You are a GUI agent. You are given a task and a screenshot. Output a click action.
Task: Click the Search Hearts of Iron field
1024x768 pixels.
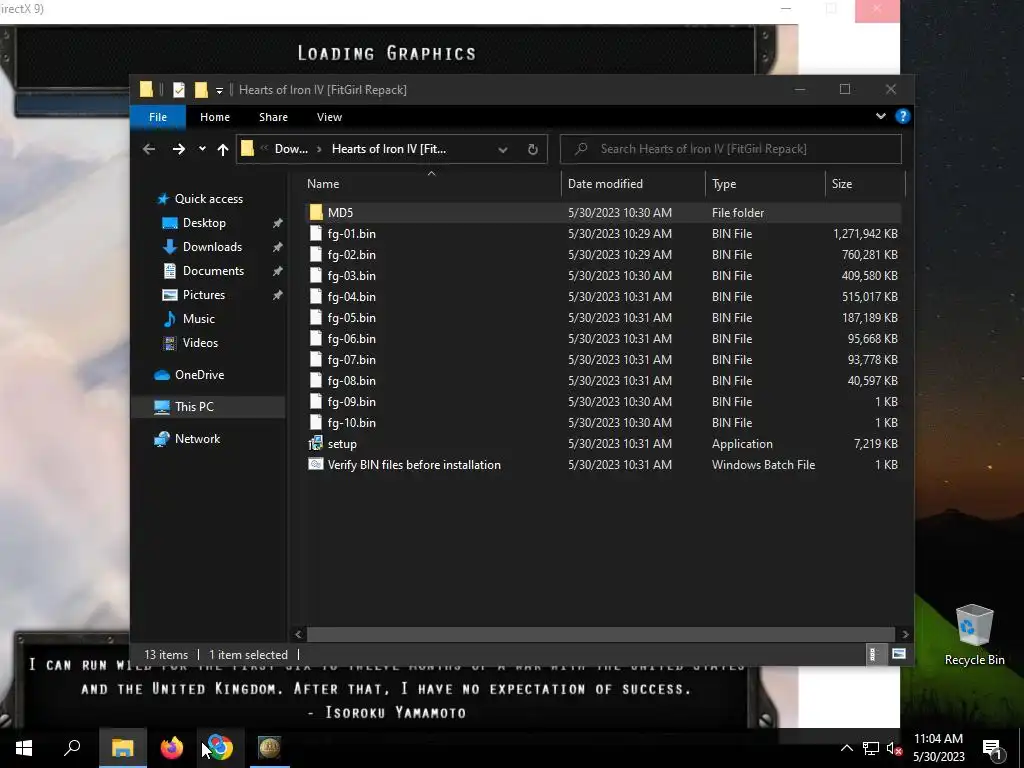(731, 149)
